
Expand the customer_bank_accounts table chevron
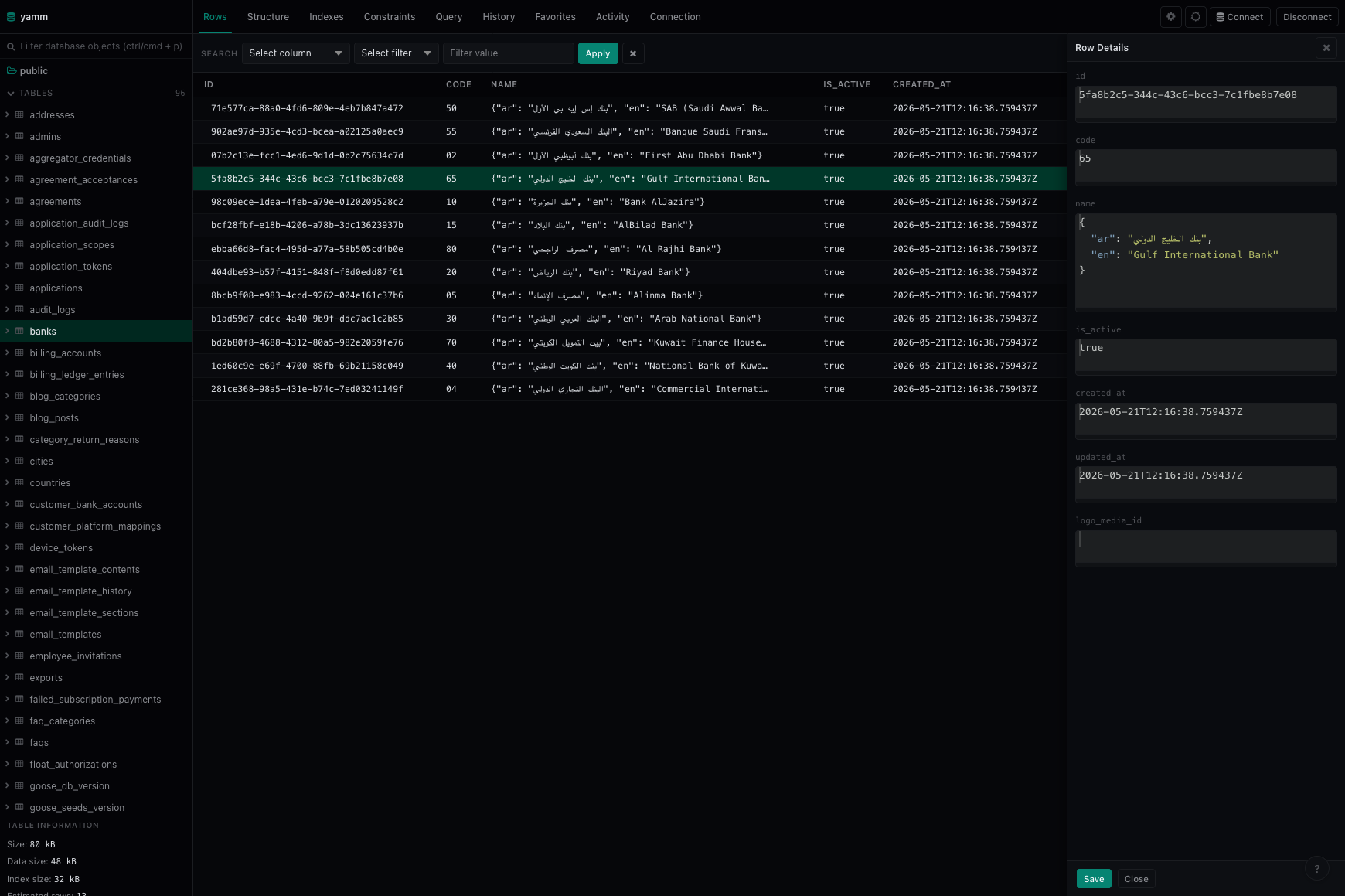(7, 504)
